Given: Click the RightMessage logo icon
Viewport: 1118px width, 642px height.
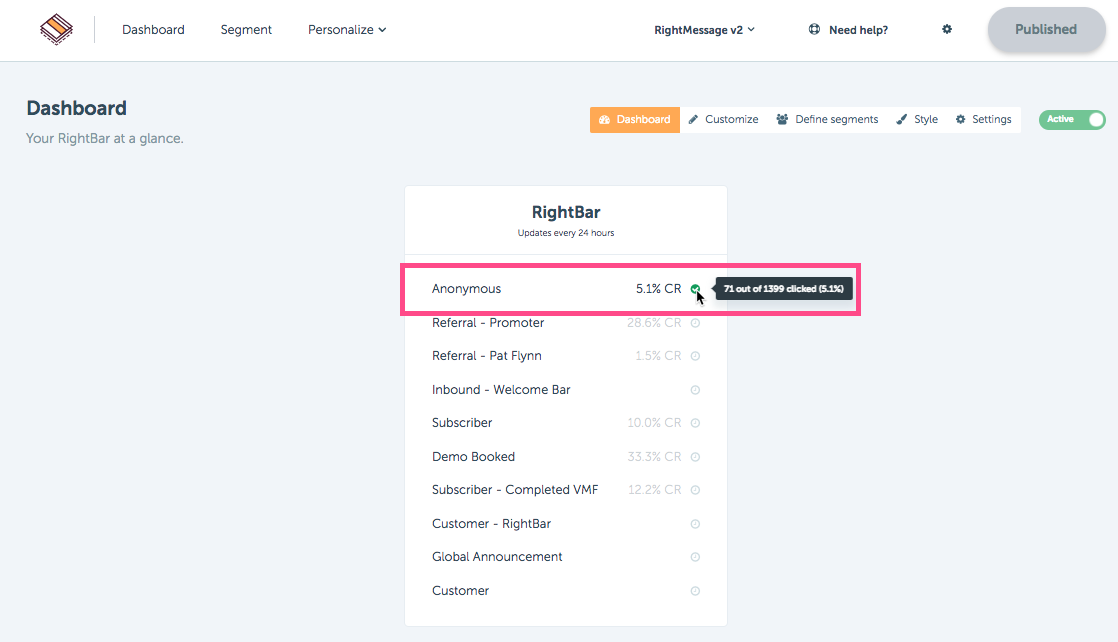Looking at the screenshot, I should (x=56, y=29).
